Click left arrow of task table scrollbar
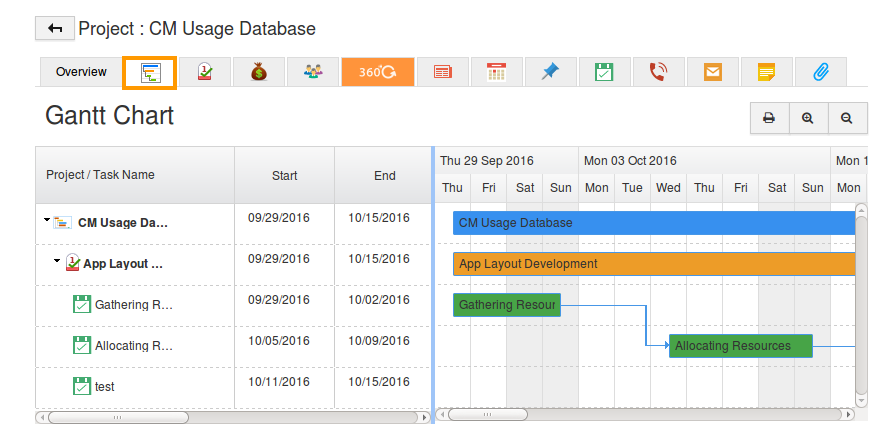 (41, 417)
